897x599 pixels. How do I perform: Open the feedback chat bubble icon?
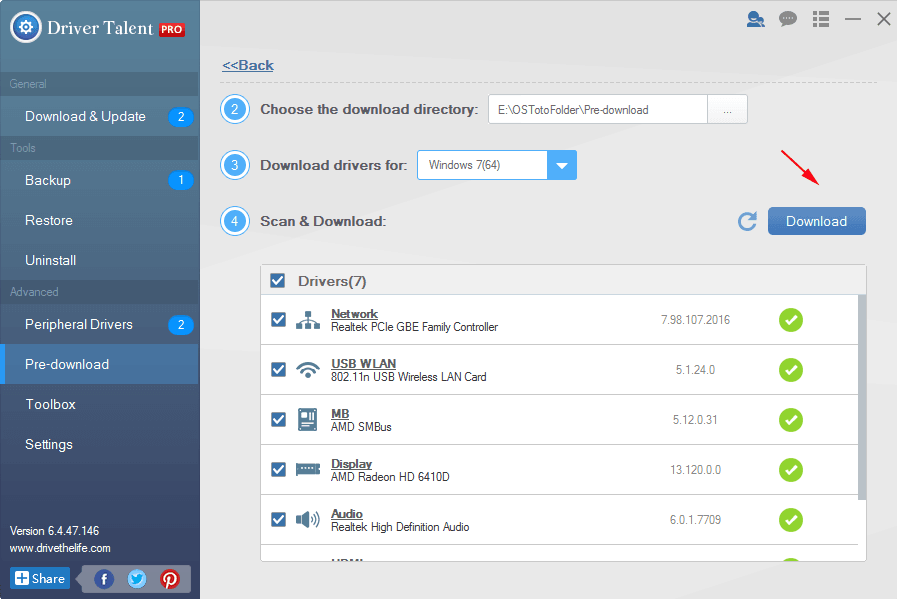[788, 19]
